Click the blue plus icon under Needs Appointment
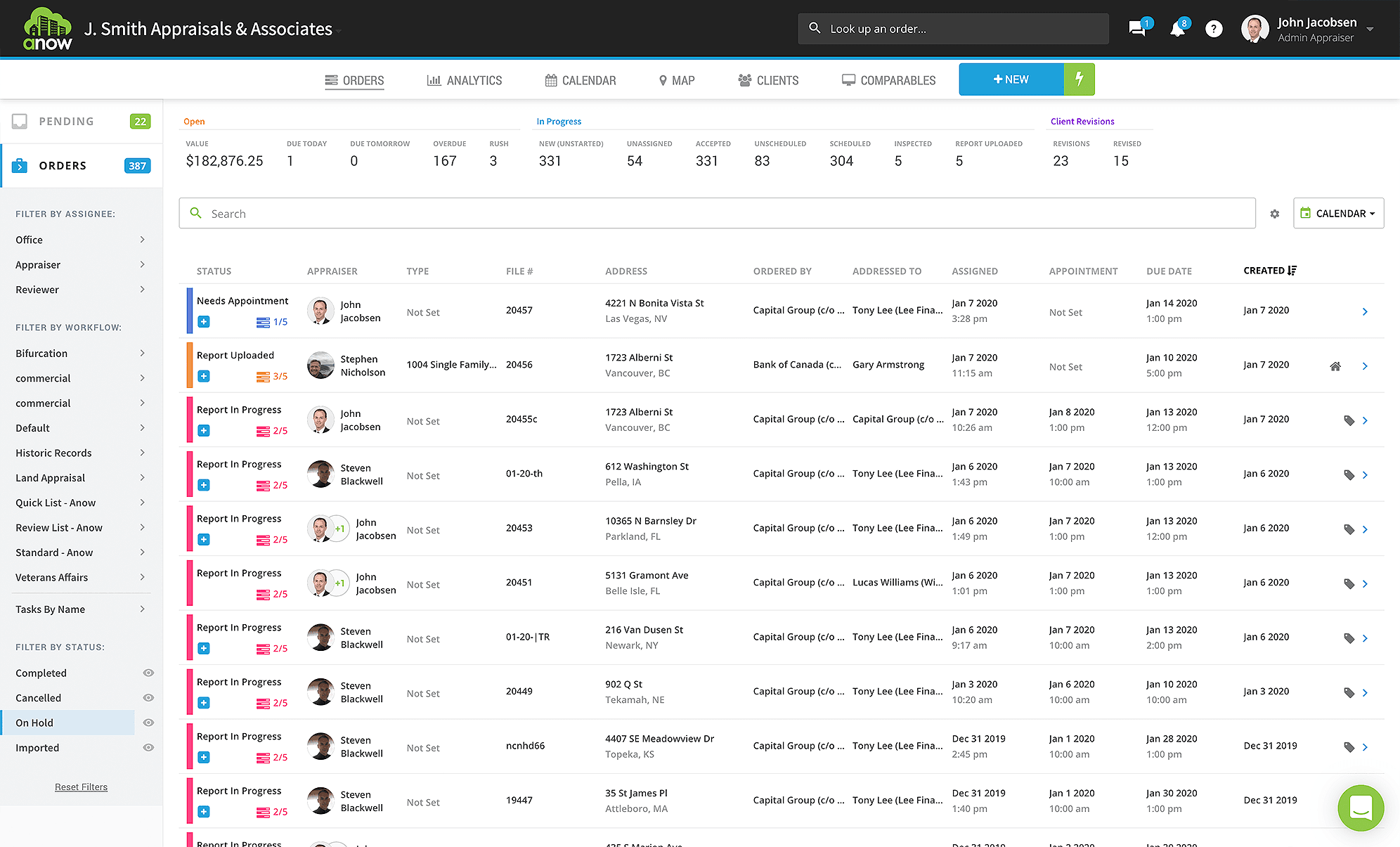The width and height of the screenshot is (1400, 847). point(204,322)
